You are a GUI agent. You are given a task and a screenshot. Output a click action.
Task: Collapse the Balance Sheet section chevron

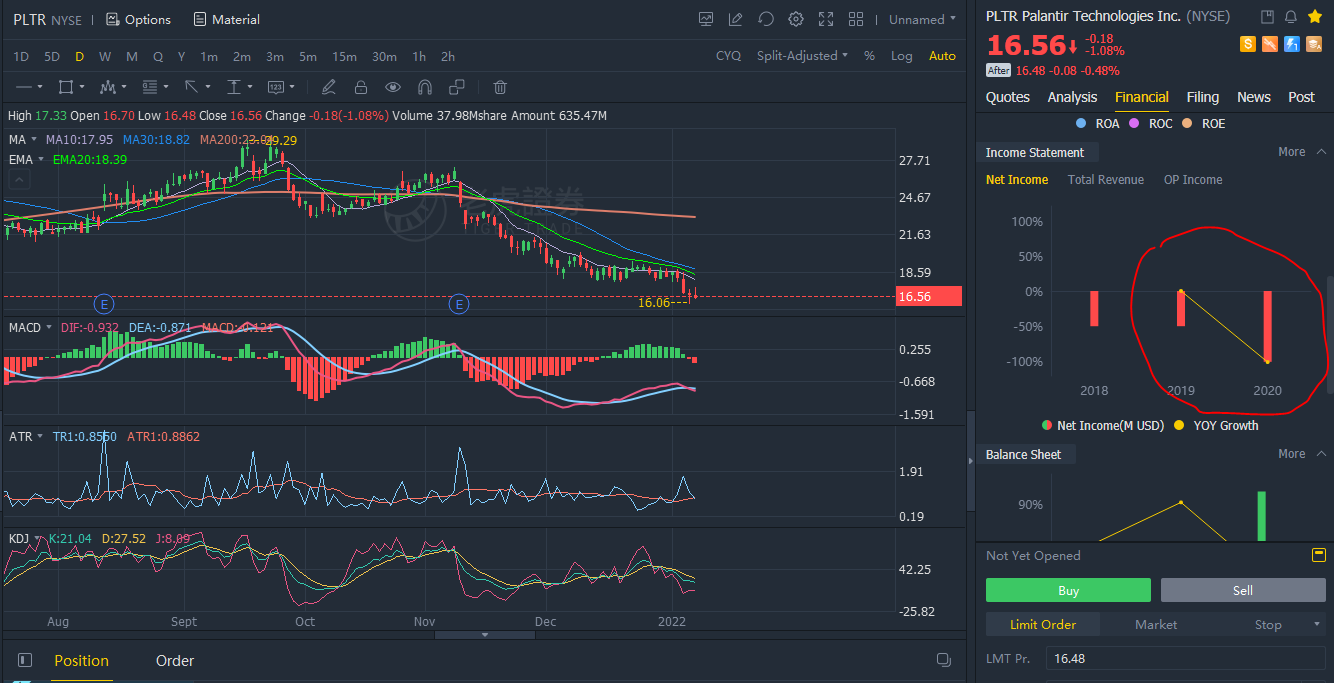click(1321, 454)
